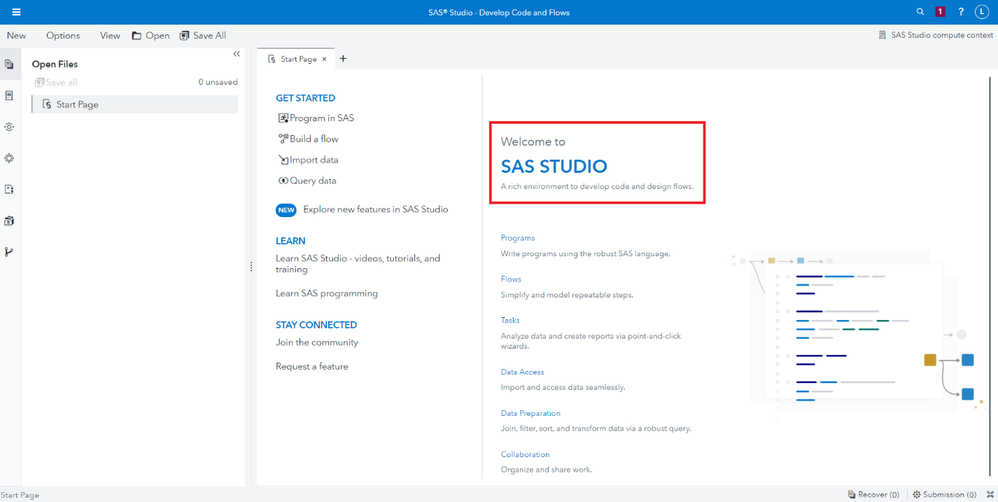
Task: Open the New menu
Action: click(17, 36)
